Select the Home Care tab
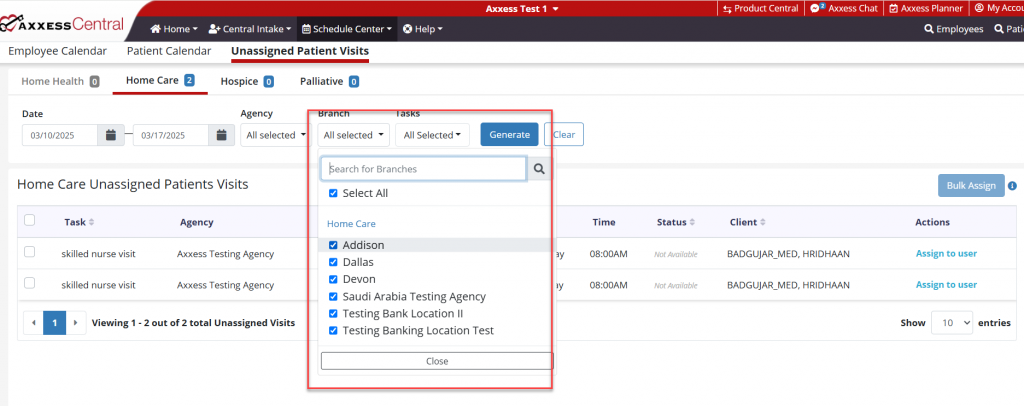 coord(160,81)
